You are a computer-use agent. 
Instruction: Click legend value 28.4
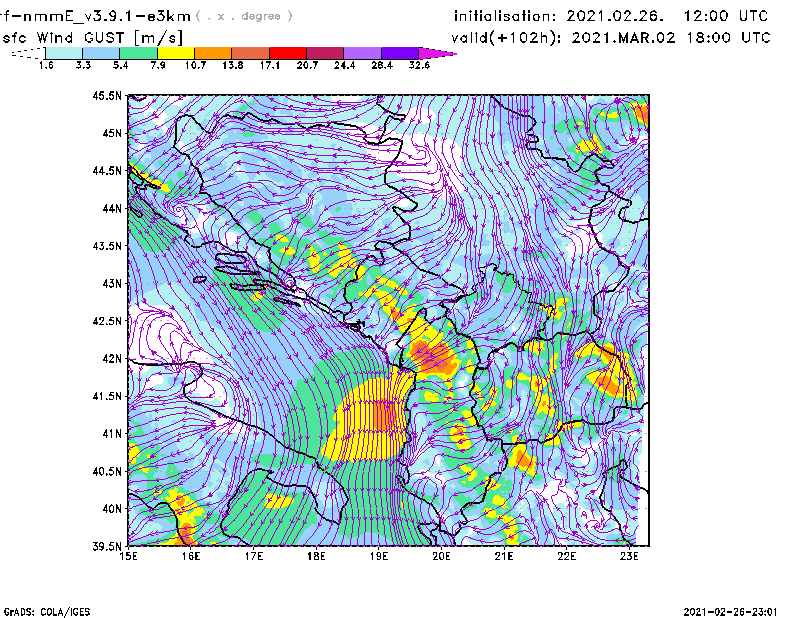point(382,65)
